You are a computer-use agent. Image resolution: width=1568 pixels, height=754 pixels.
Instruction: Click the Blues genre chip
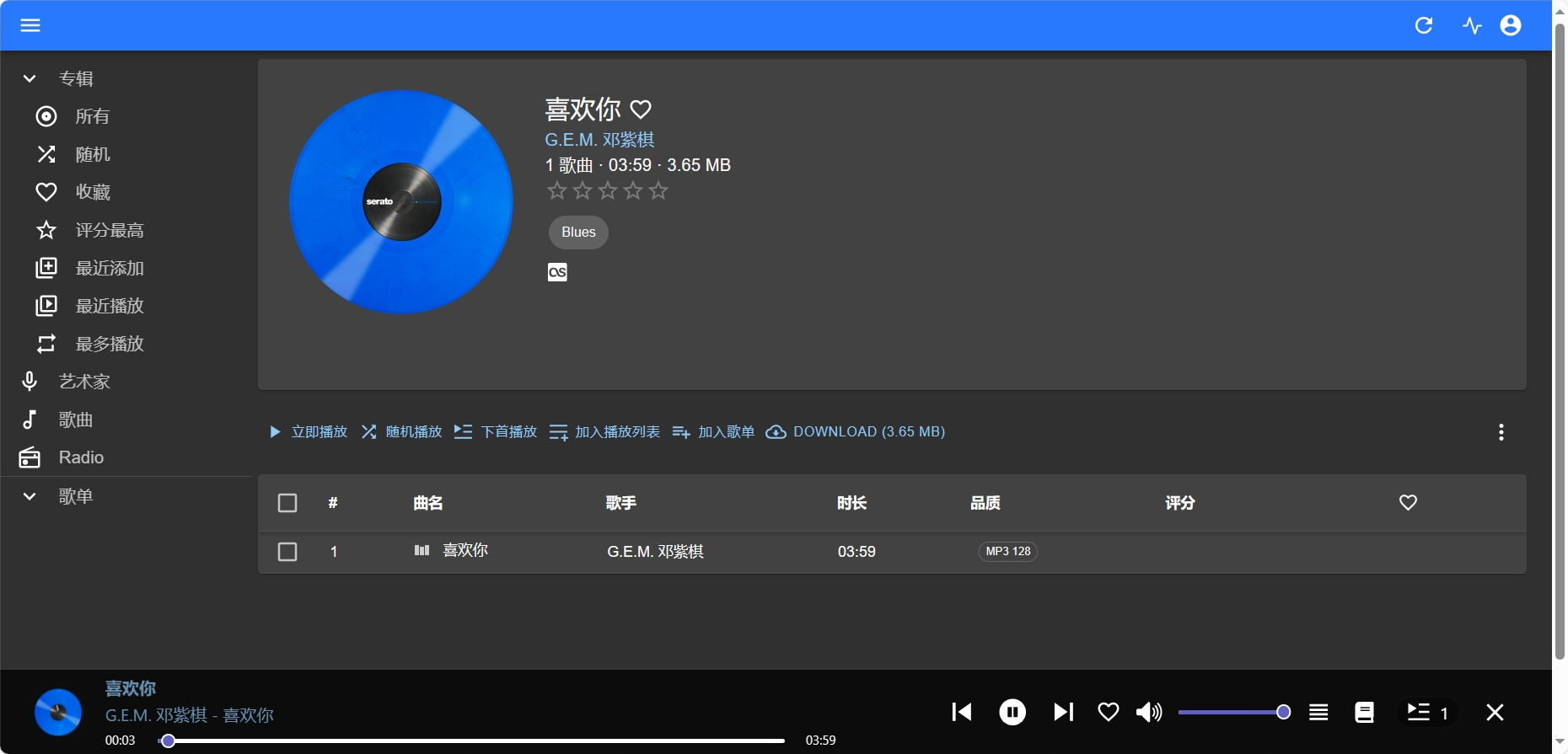pyautogui.click(x=578, y=233)
